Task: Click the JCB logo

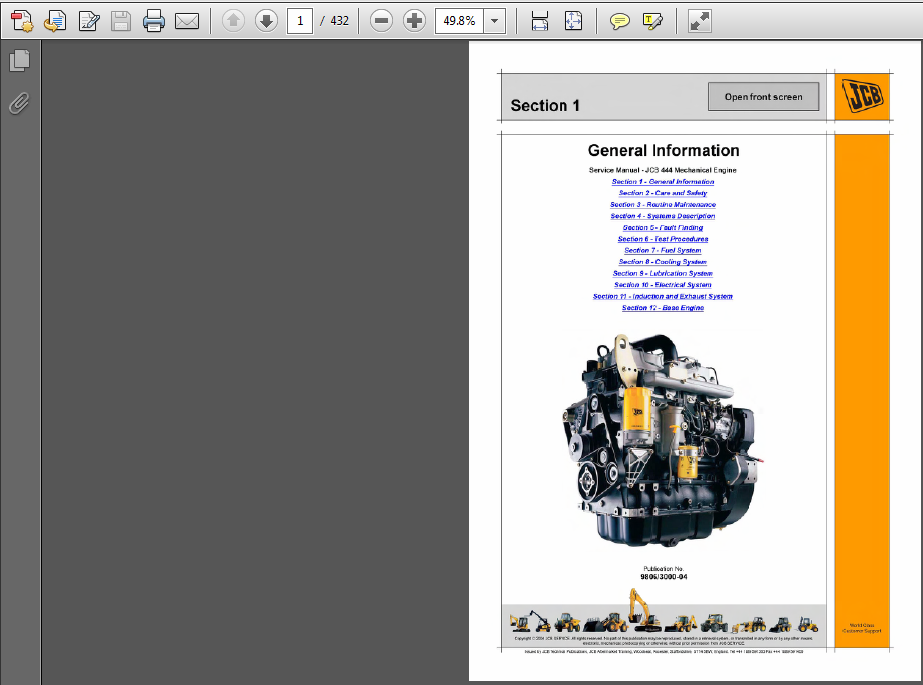Action: point(862,95)
